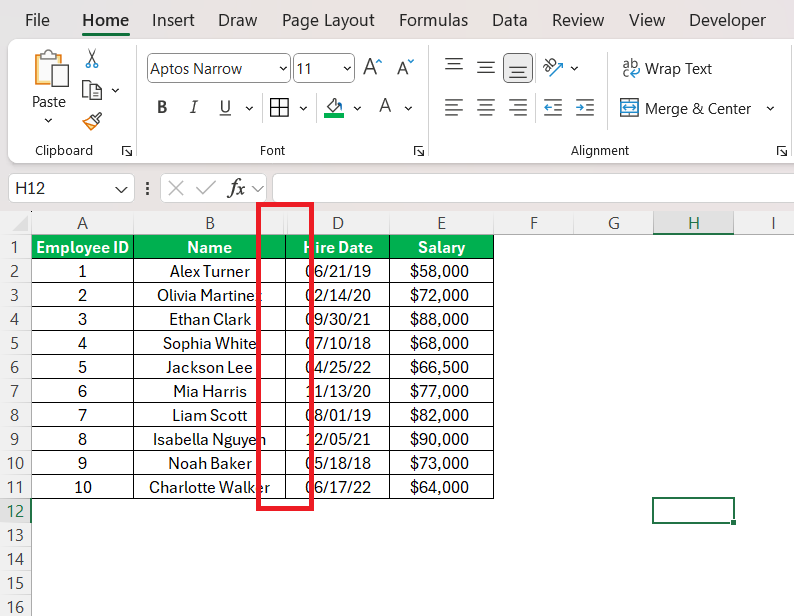This screenshot has width=794, height=616.
Task: Click the Paste clipboard icon
Action: (51, 68)
